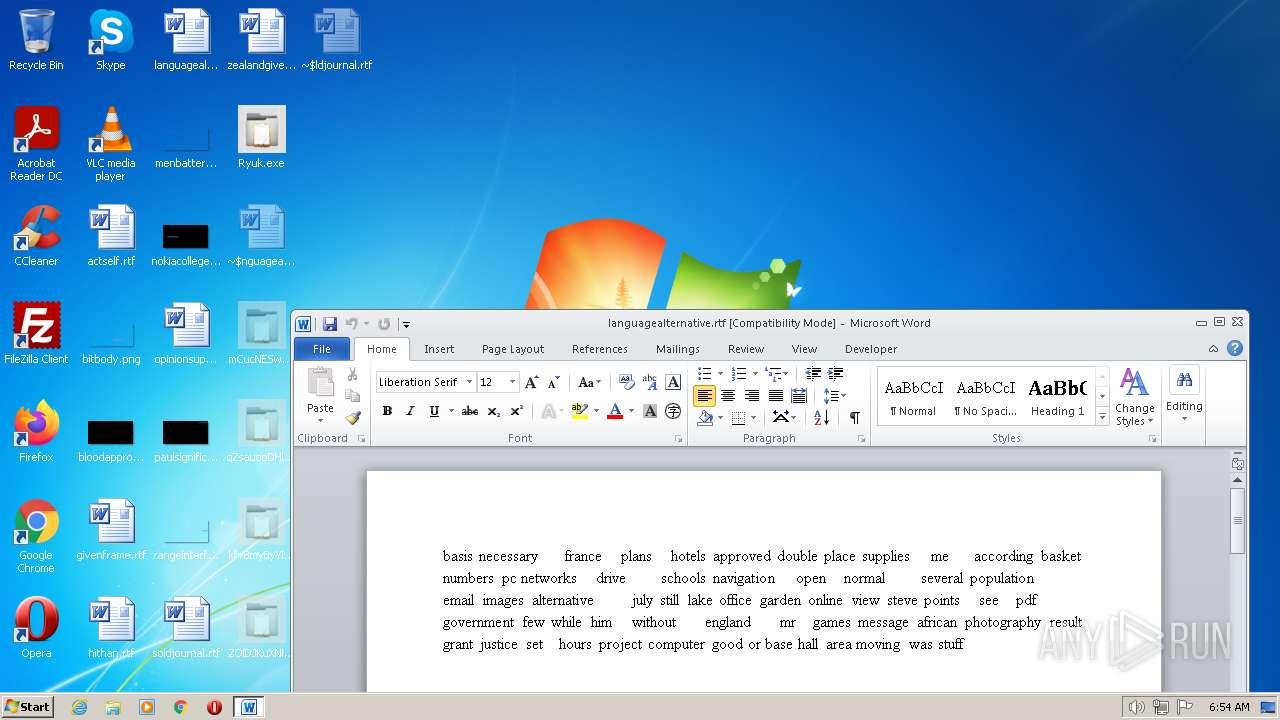This screenshot has height=720, width=1280.
Task: Select the CCleaner desktop shortcut
Action: (36, 236)
